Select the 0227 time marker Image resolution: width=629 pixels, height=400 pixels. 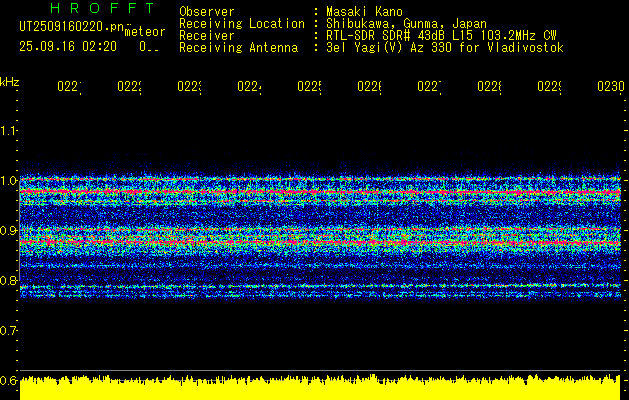pyautogui.click(x=429, y=86)
